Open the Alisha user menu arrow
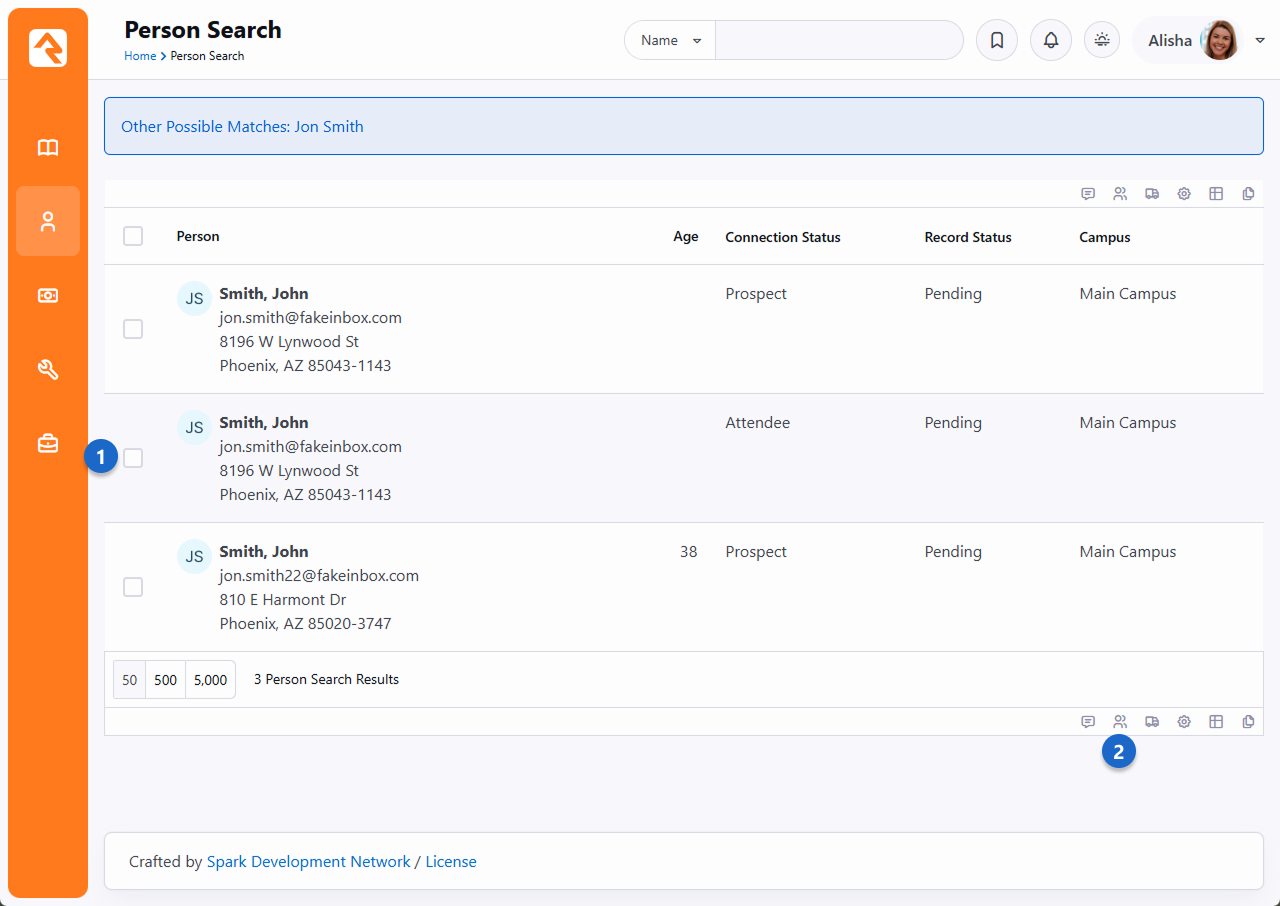Viewport: 1280px width, 906px height. pyautogui.click(x=1260, y=41)
